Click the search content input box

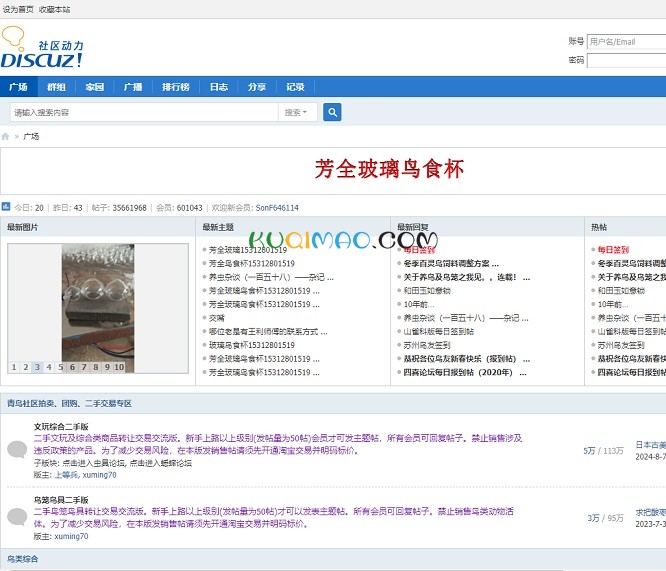pyautogui.click(x=144, y=112)
